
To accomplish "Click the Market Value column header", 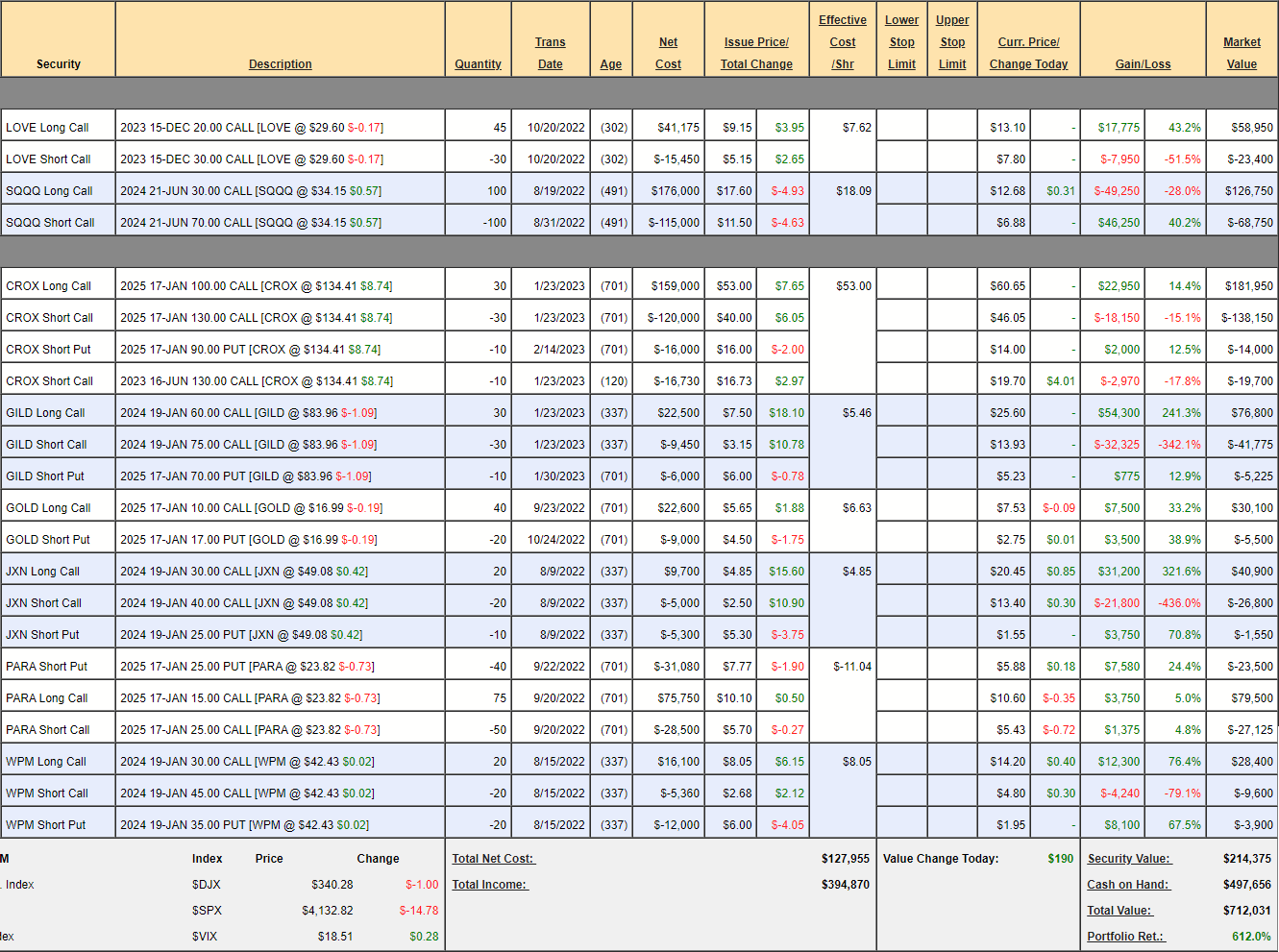I will pos(1242,53).
